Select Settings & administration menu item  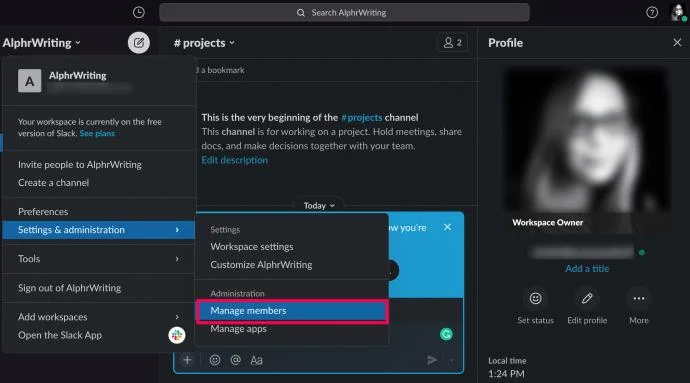[99, 230]
